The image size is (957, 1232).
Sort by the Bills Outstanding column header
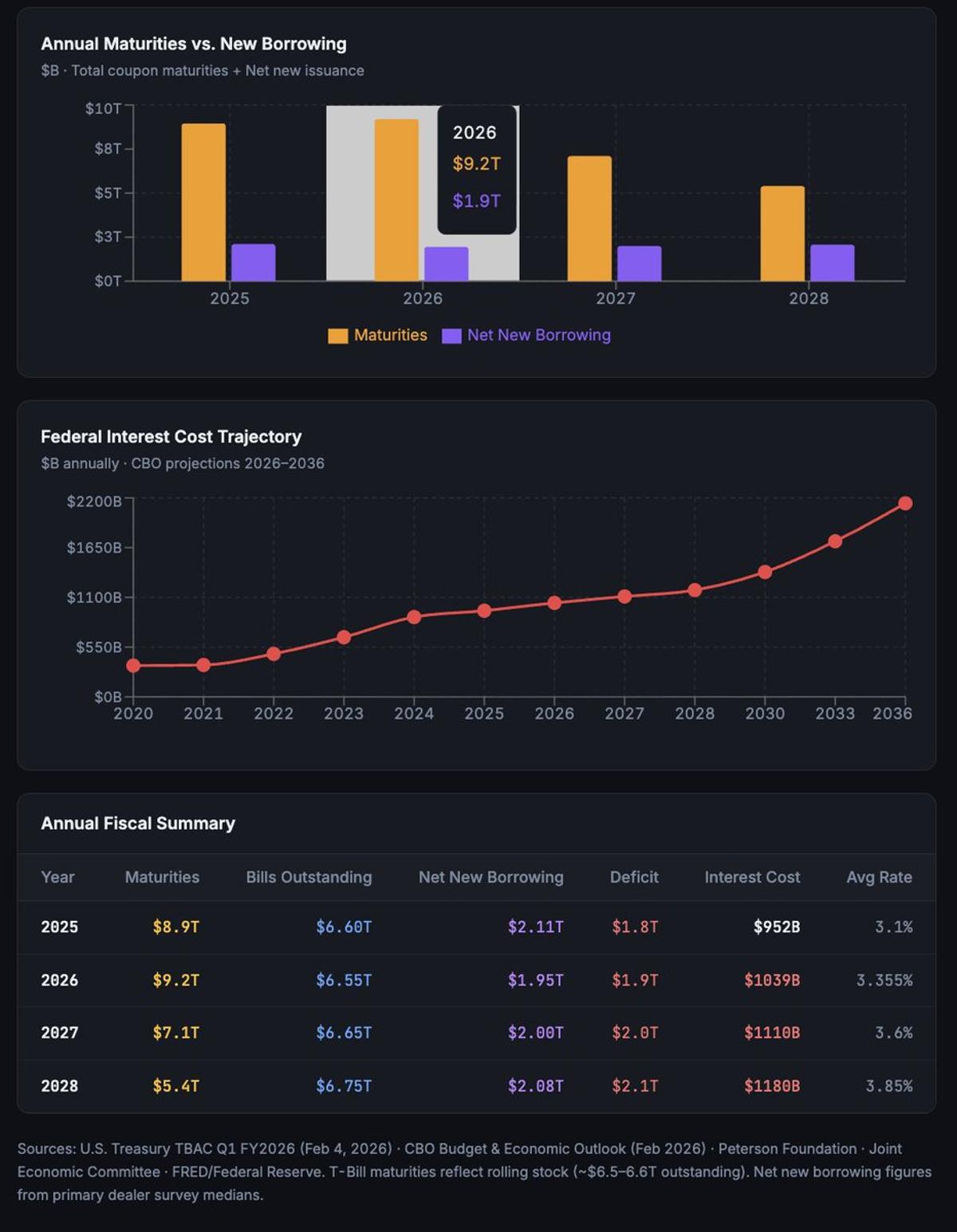click(x=309, y=877)
